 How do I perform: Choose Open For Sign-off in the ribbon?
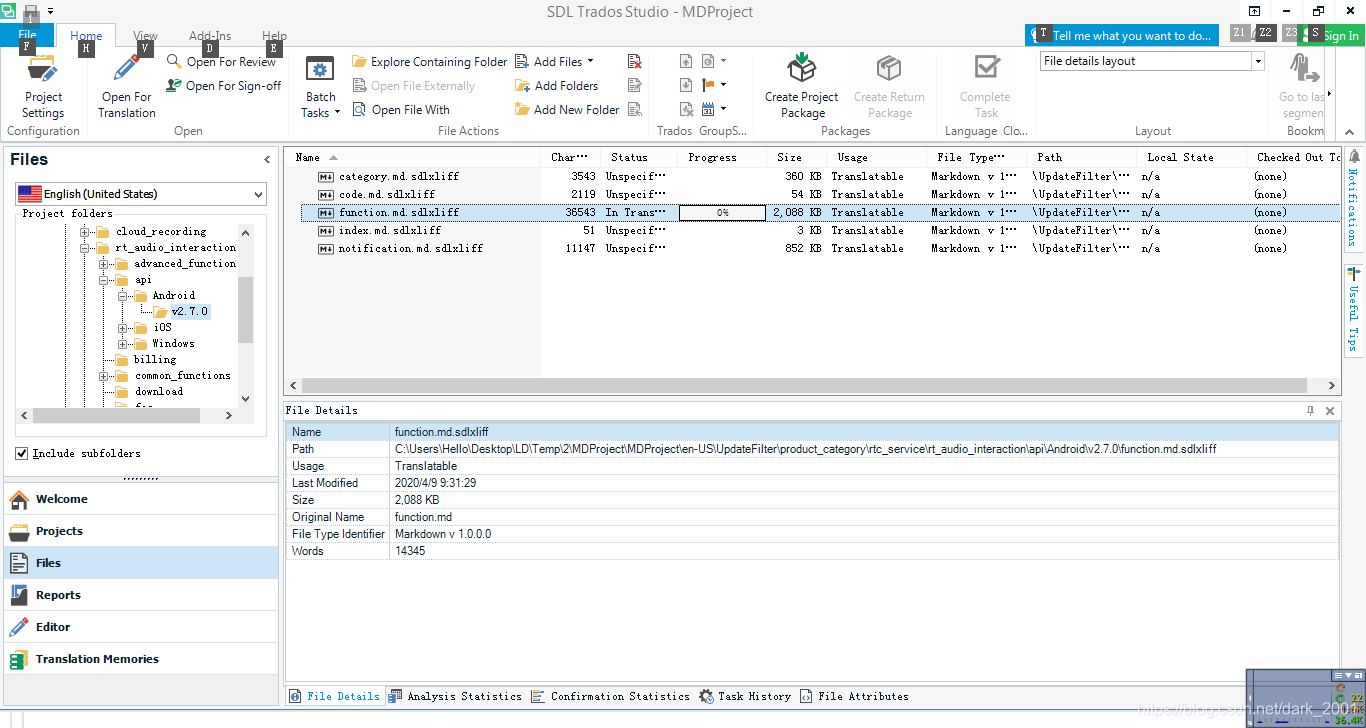224,86
